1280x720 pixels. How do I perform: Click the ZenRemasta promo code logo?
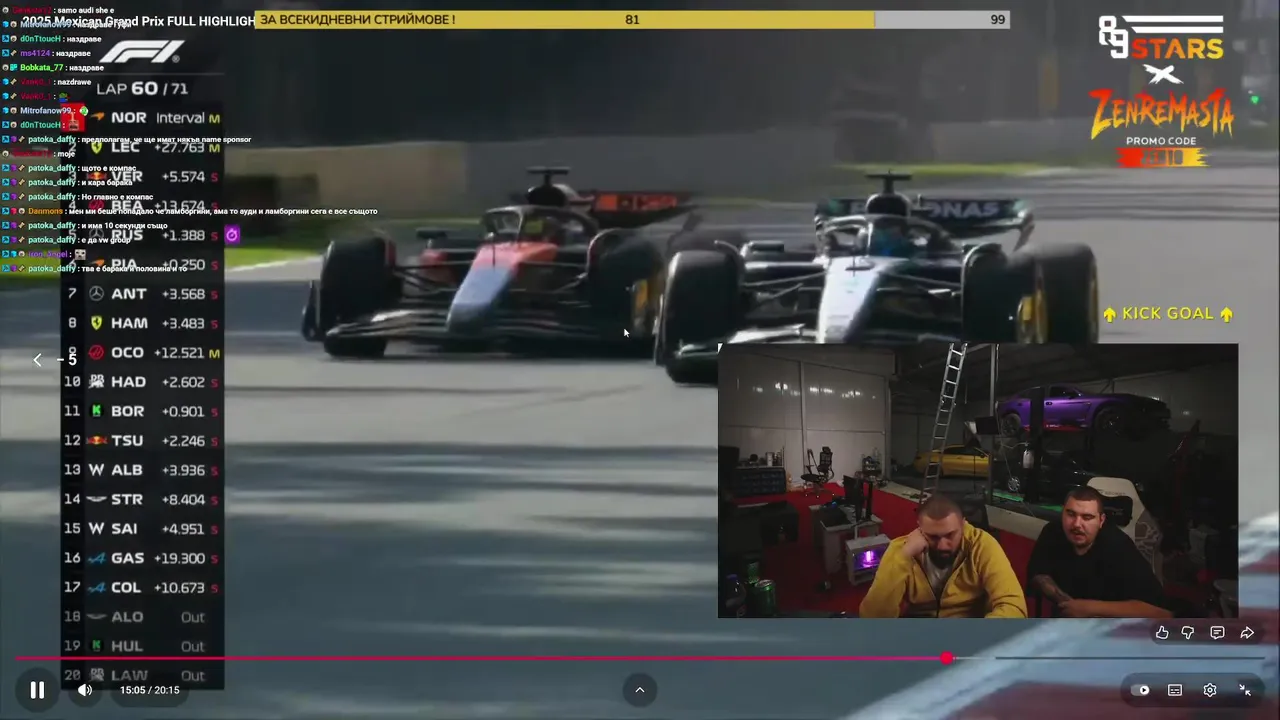pos(1162,125)
